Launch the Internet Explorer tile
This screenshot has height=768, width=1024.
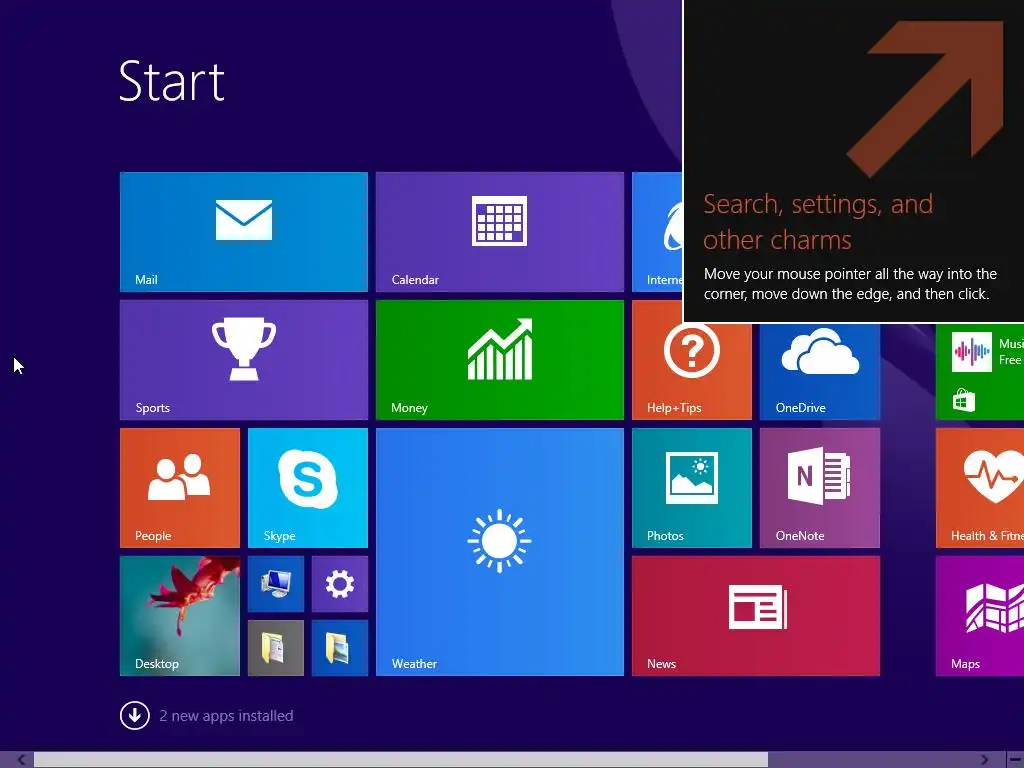click(x=657, y=232)
